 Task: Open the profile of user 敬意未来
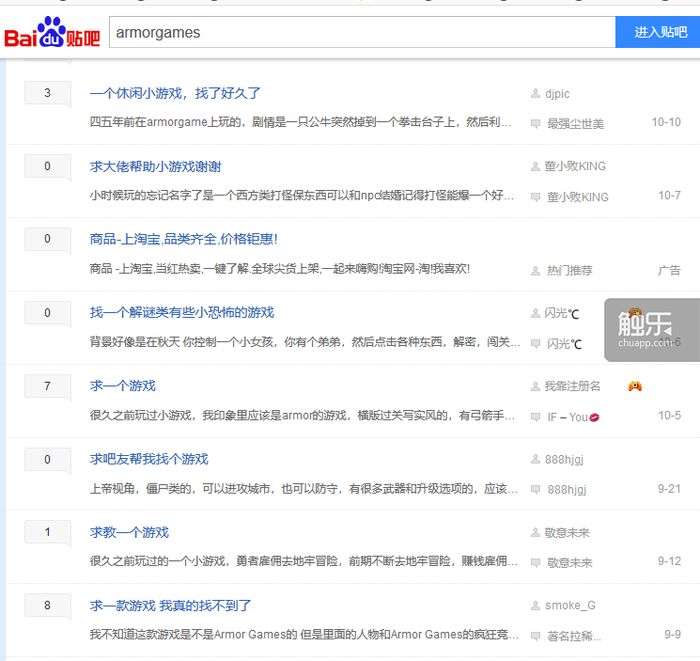coord(567,532)
